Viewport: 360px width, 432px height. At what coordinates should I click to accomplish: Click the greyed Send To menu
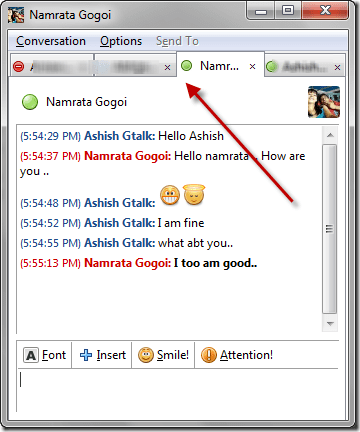tap(177, 41)
